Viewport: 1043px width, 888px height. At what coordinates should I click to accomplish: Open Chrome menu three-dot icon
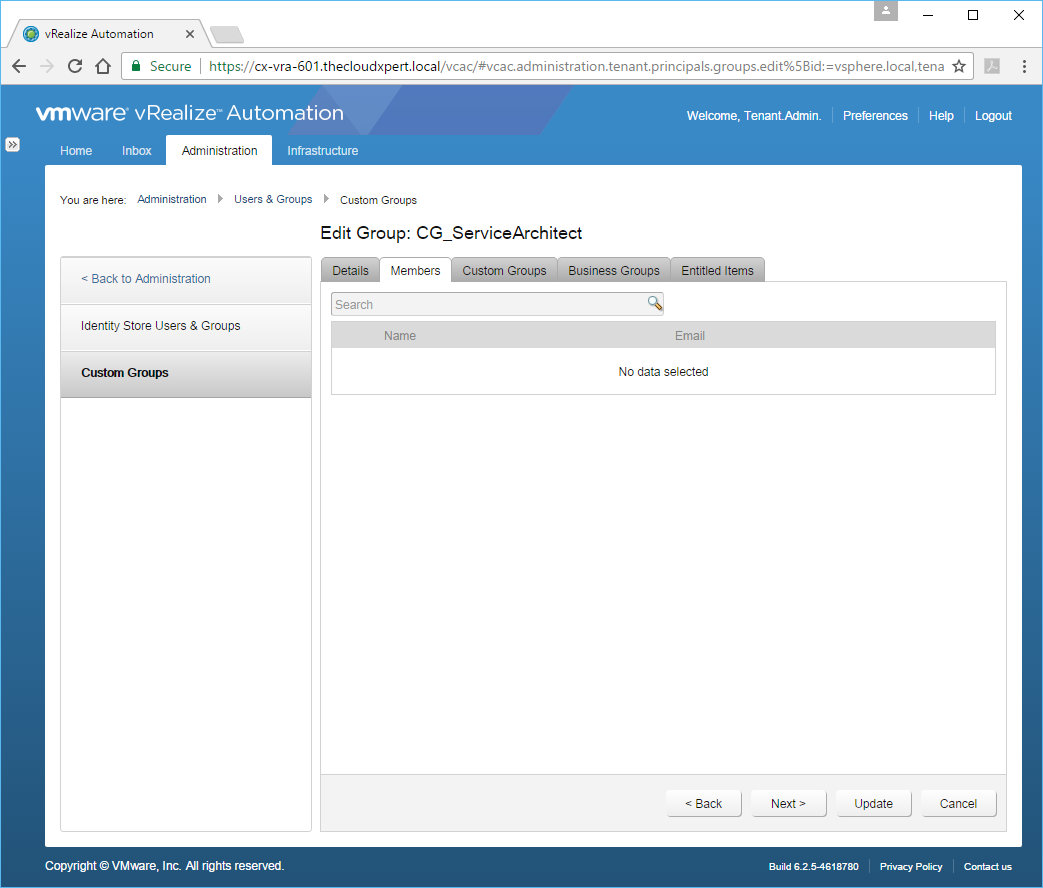tap(1024, 66)
